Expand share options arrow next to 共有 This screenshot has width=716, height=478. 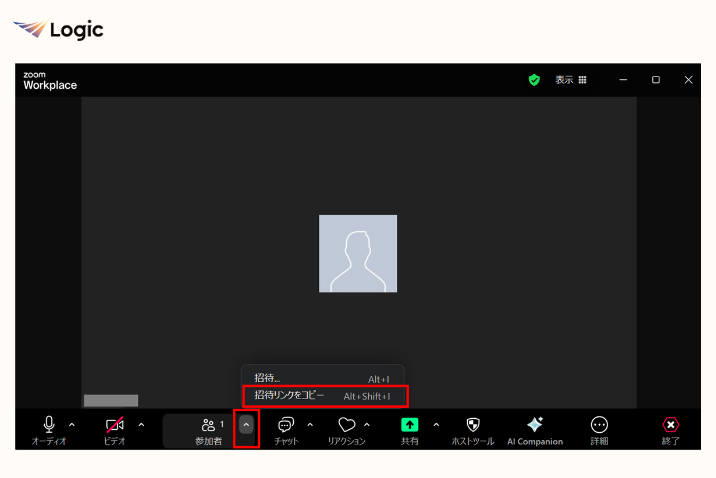coord(436,425)
